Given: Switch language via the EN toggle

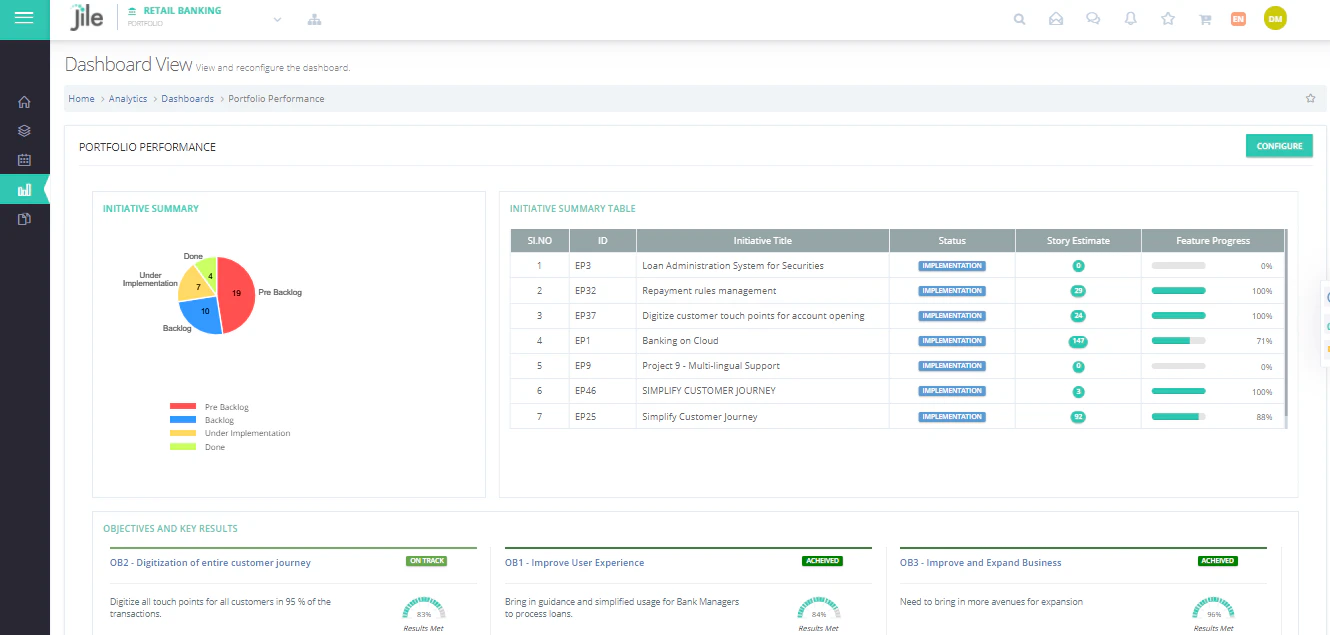Looking at the screenshot, I should tap(1238, 18).
